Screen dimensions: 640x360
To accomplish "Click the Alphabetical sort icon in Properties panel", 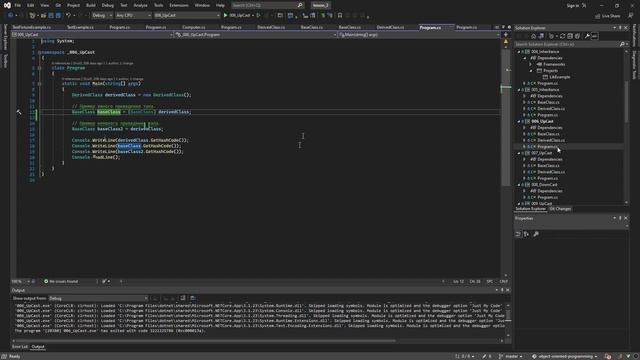I will [x=527, y=234].
